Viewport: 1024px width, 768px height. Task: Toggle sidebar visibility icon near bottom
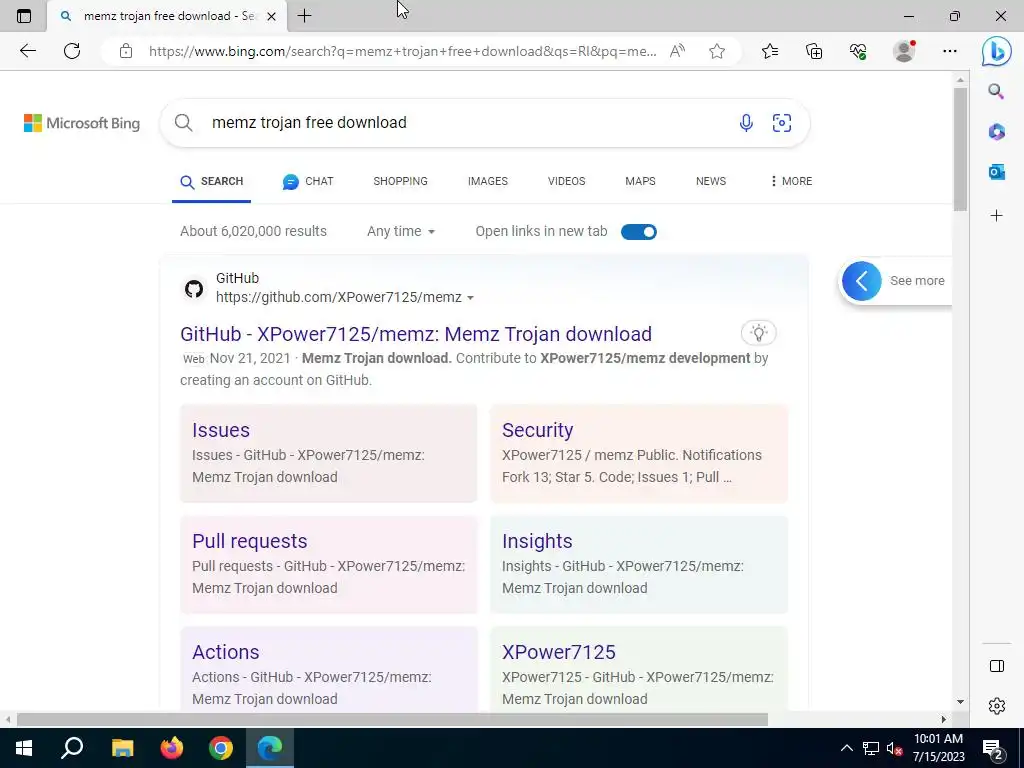(997, 666)
